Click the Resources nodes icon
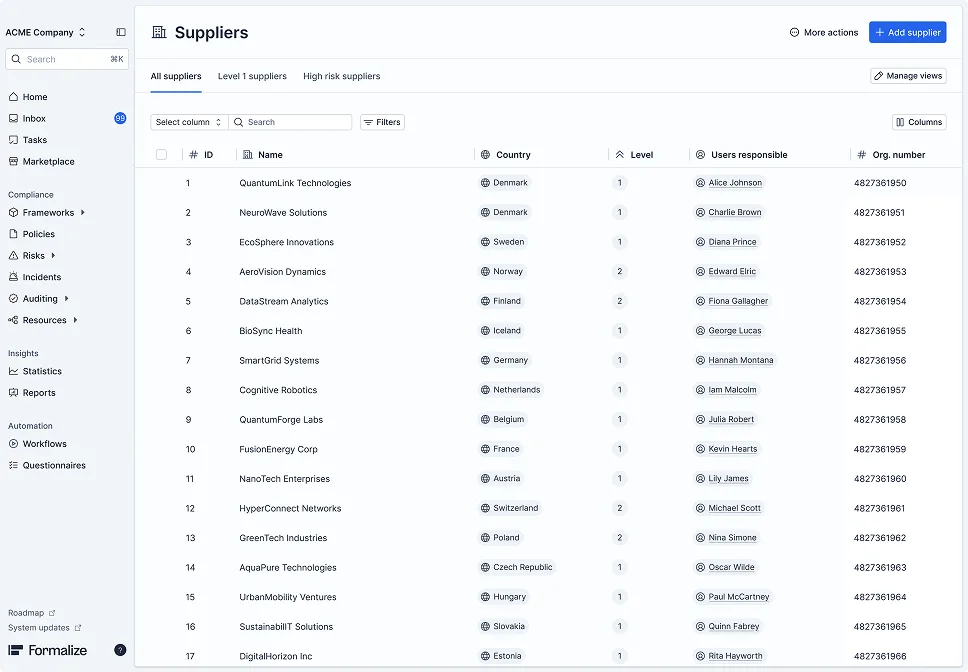968x672 pixels. (14, 320)
